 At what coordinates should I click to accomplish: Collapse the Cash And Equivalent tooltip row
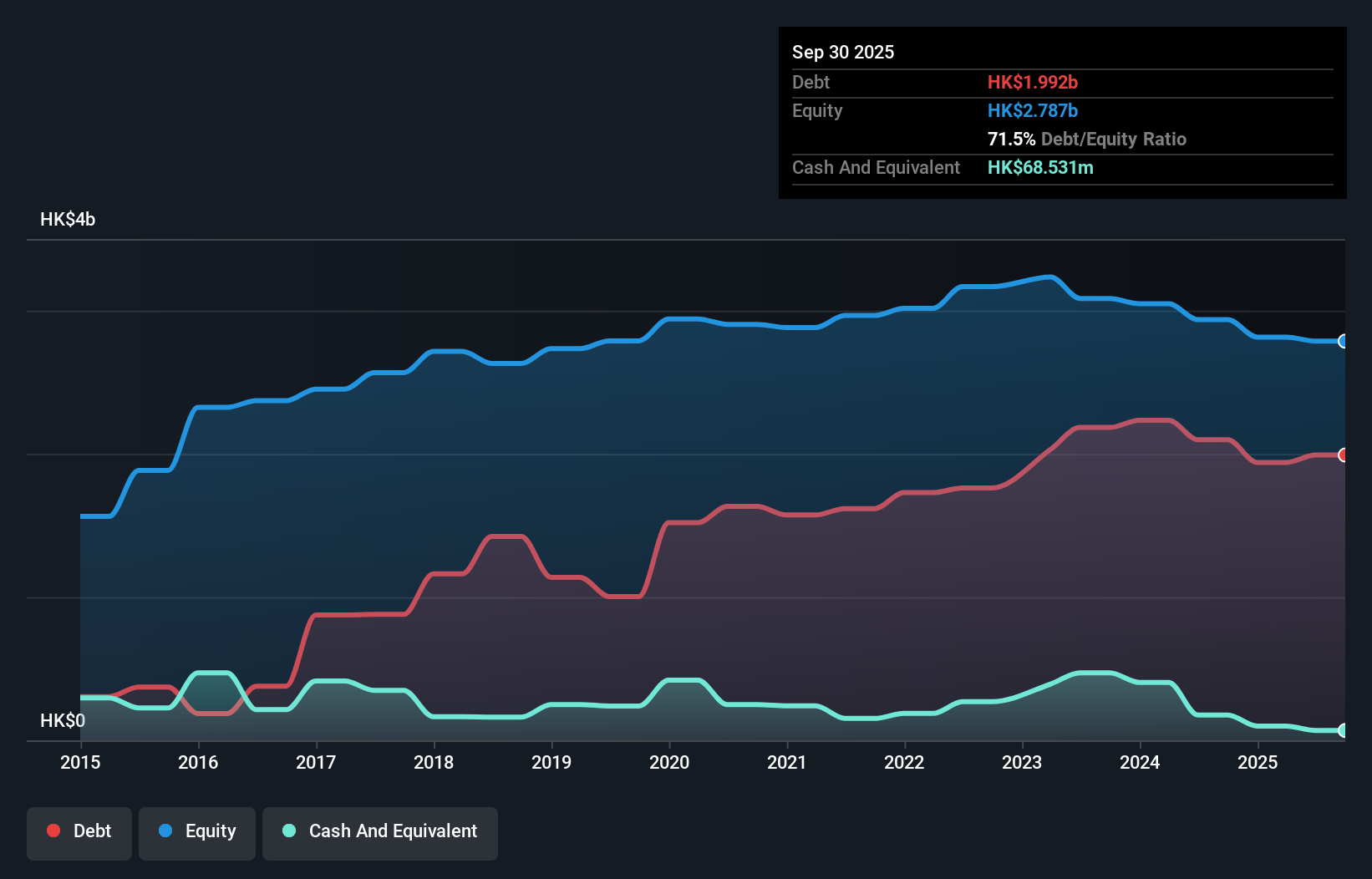pyautogui.click(x=875, y=168)
